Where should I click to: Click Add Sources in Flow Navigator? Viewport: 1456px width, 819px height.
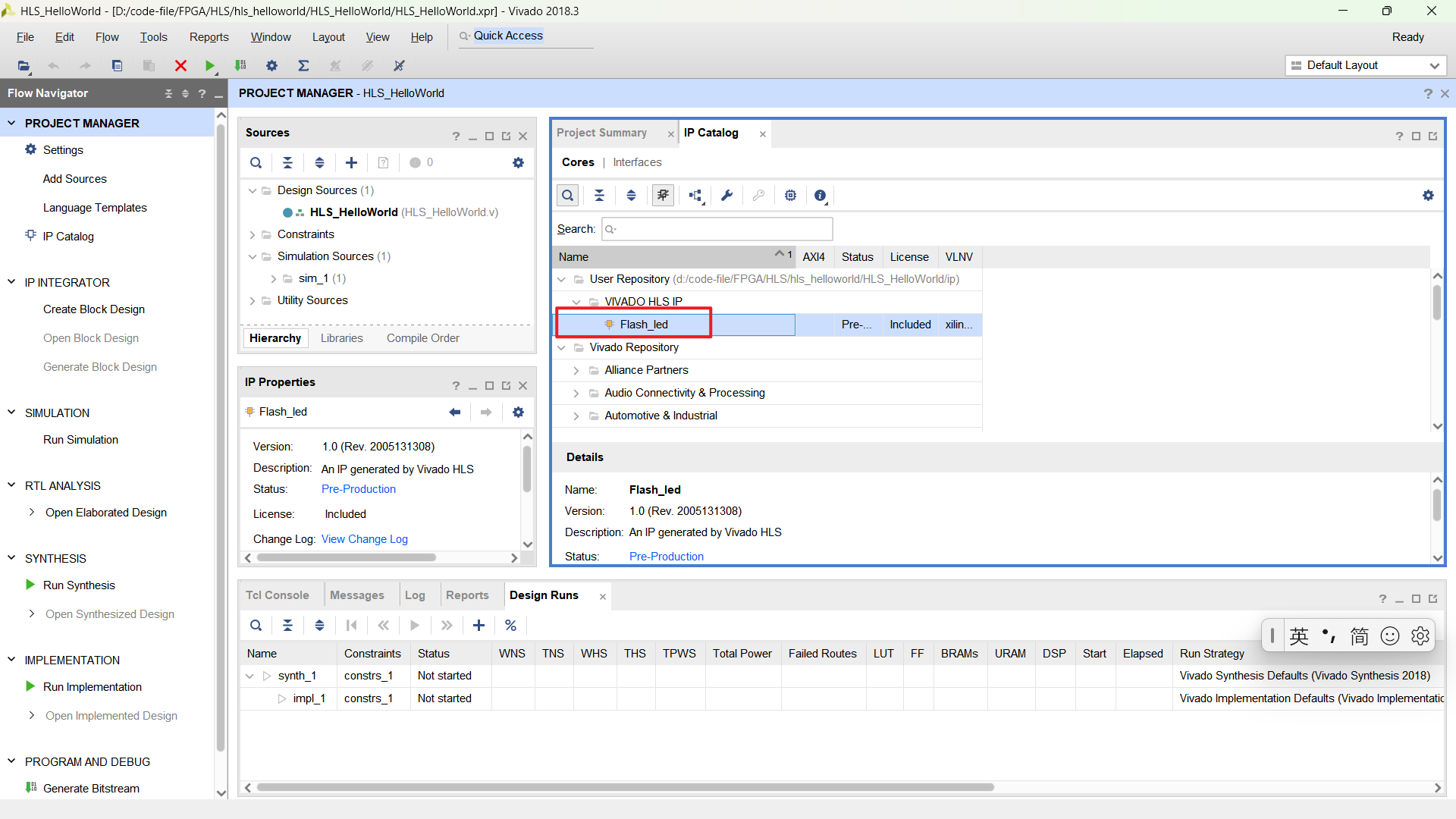75,179
